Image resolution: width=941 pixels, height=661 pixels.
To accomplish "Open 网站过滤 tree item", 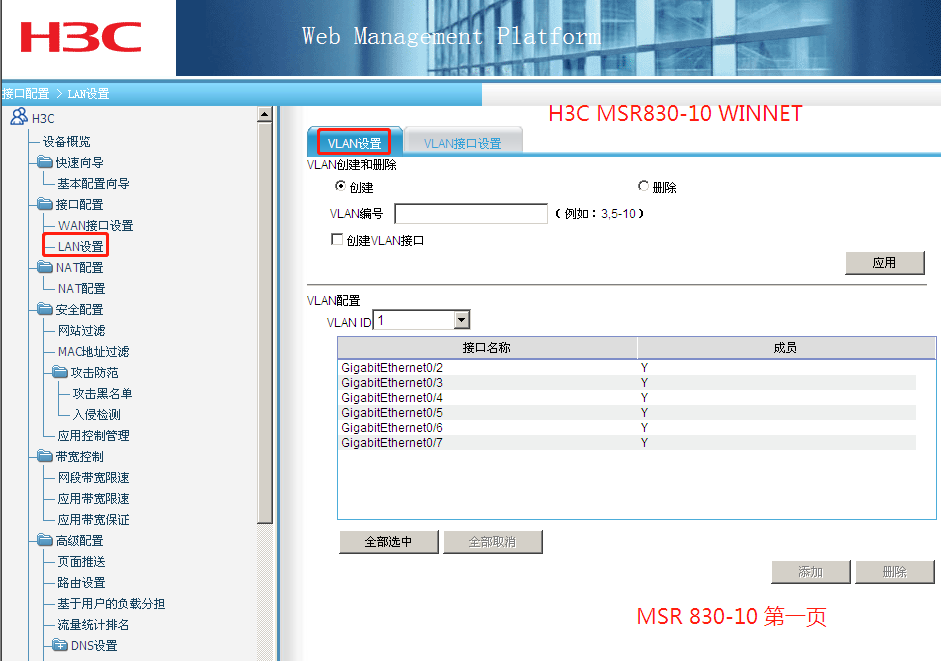I will pyautogui.click(x=82, y=331).
